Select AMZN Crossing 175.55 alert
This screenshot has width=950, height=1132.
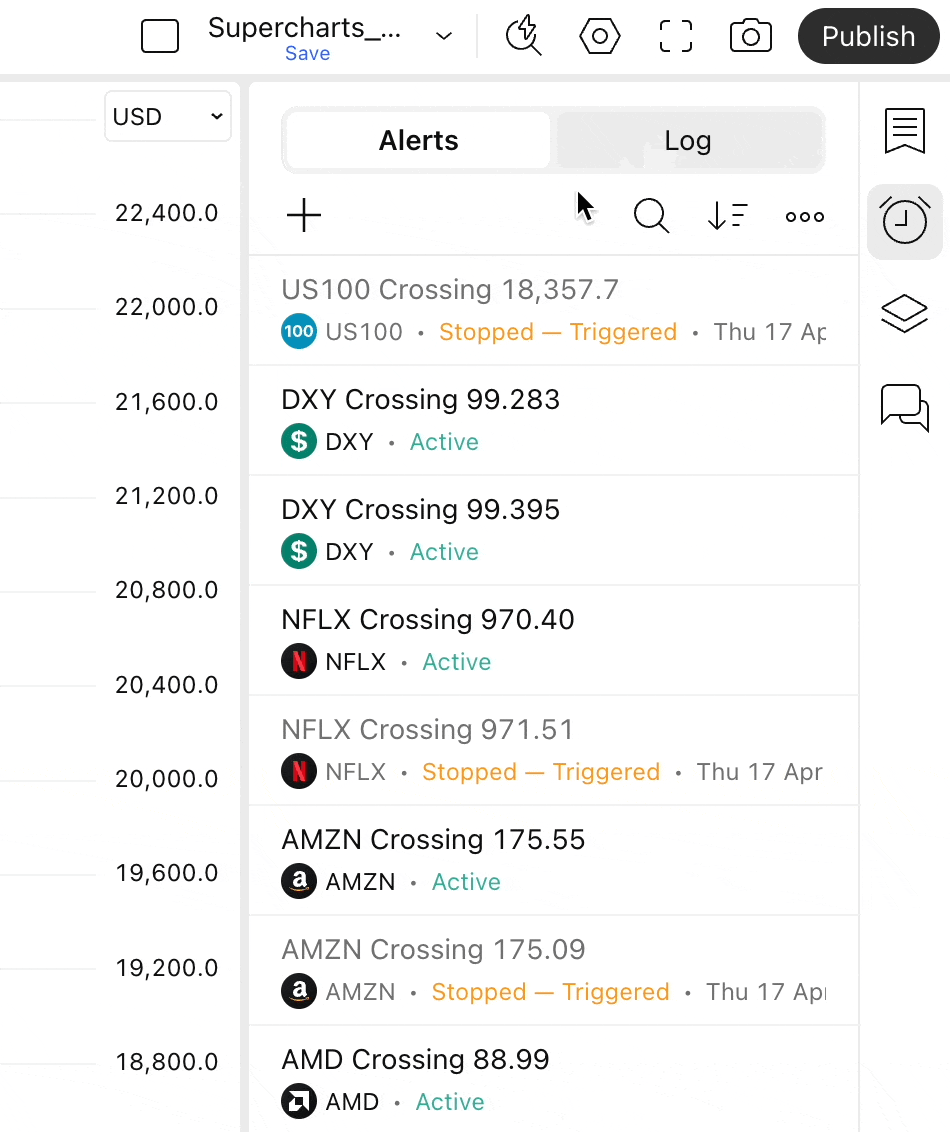pyautogui.click(x=554, y=861)
